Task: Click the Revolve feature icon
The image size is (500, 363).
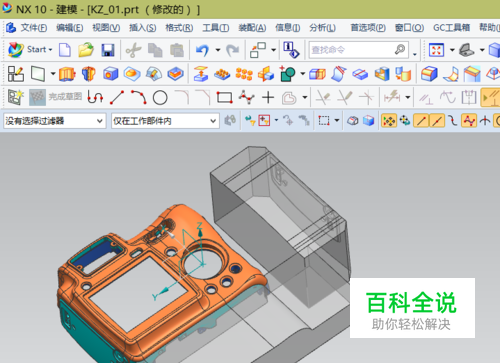Action: click(x=89, y=74)
